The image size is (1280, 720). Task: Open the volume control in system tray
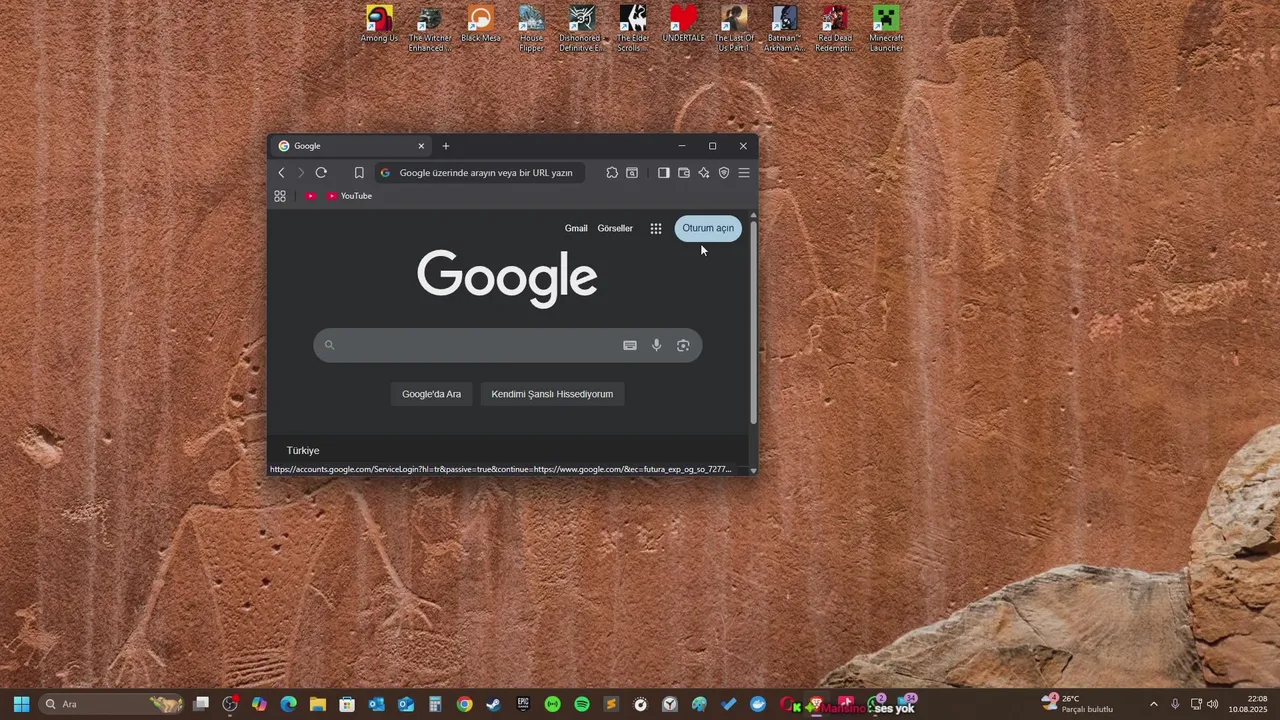click(x=1213, y=704)
